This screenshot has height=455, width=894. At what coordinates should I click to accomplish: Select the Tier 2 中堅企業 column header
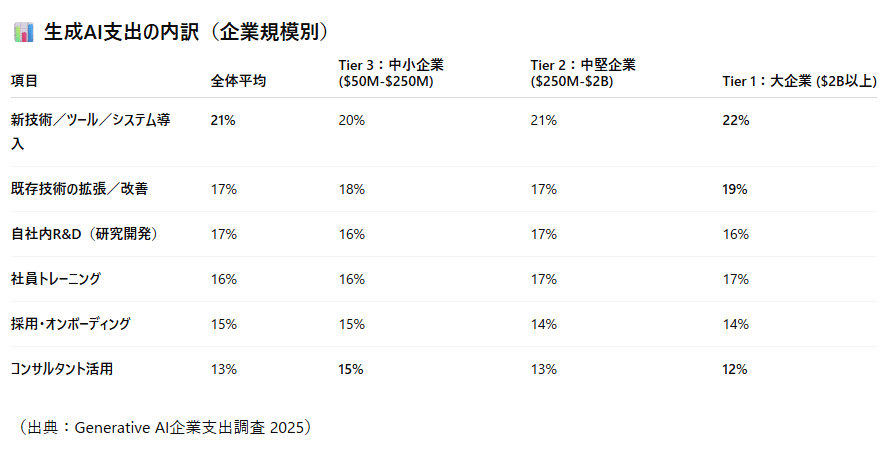582,73
